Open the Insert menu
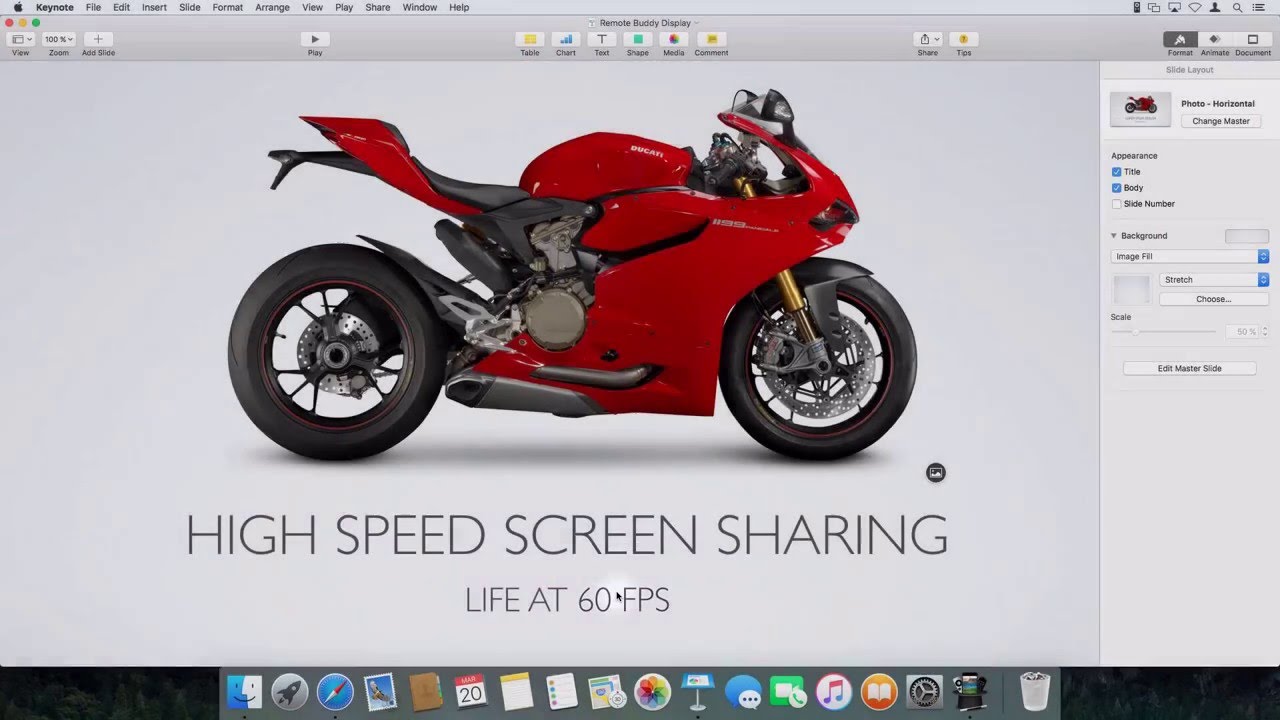 coord(154,7)
